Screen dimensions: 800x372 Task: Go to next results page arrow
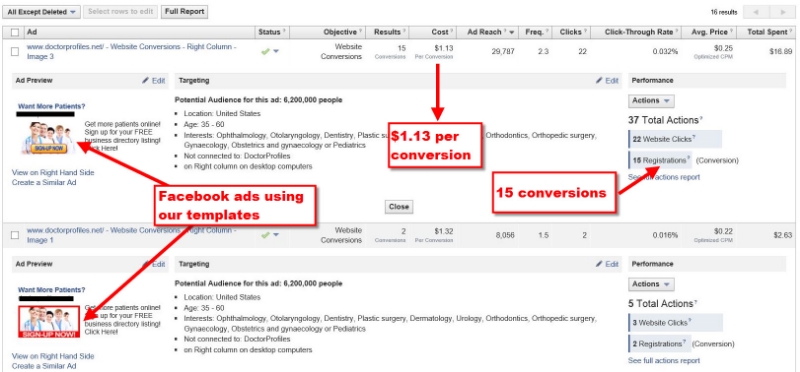[783, 12]
